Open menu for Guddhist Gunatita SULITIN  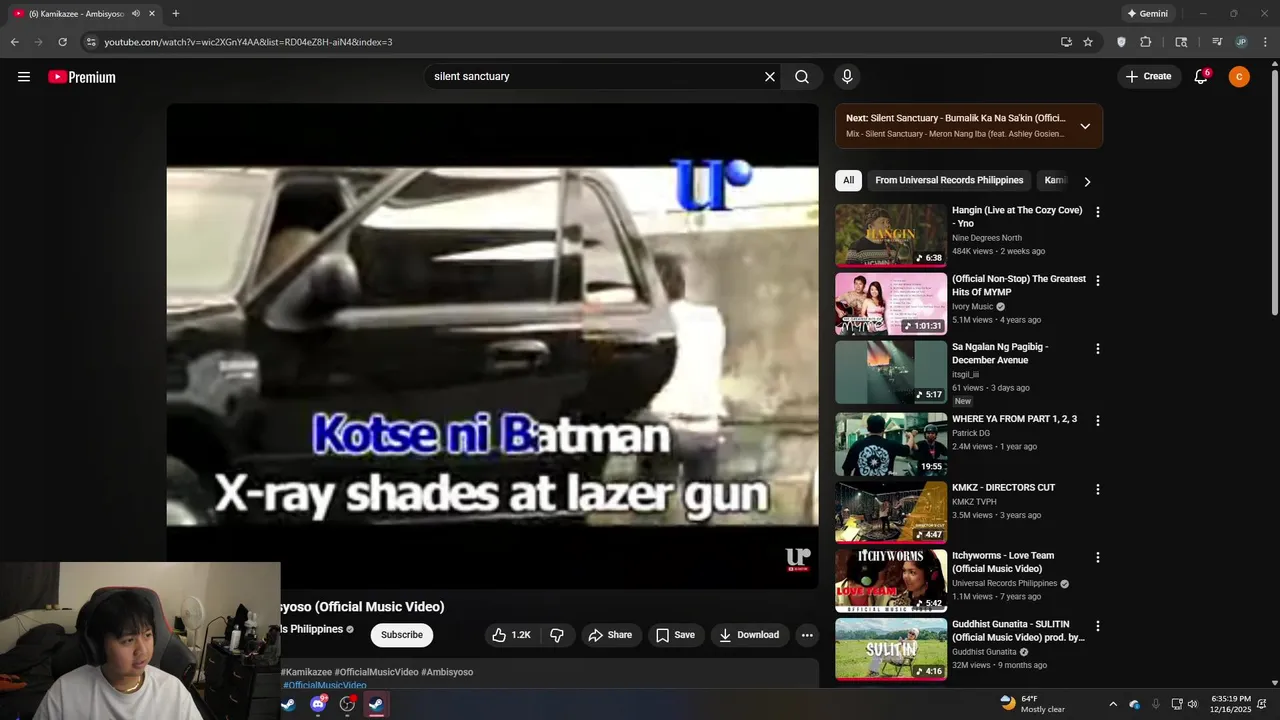1098,626
